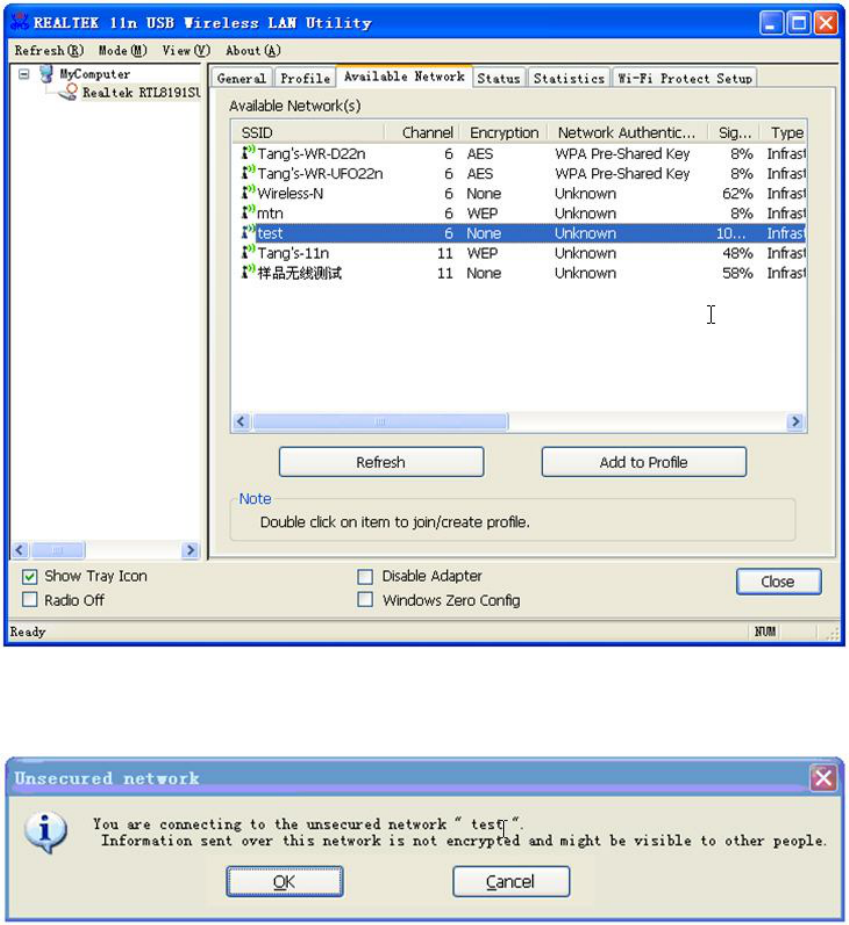Check the Disable Adapter option
This screenshot has width=849, height=925.
(x=365, y=576)
